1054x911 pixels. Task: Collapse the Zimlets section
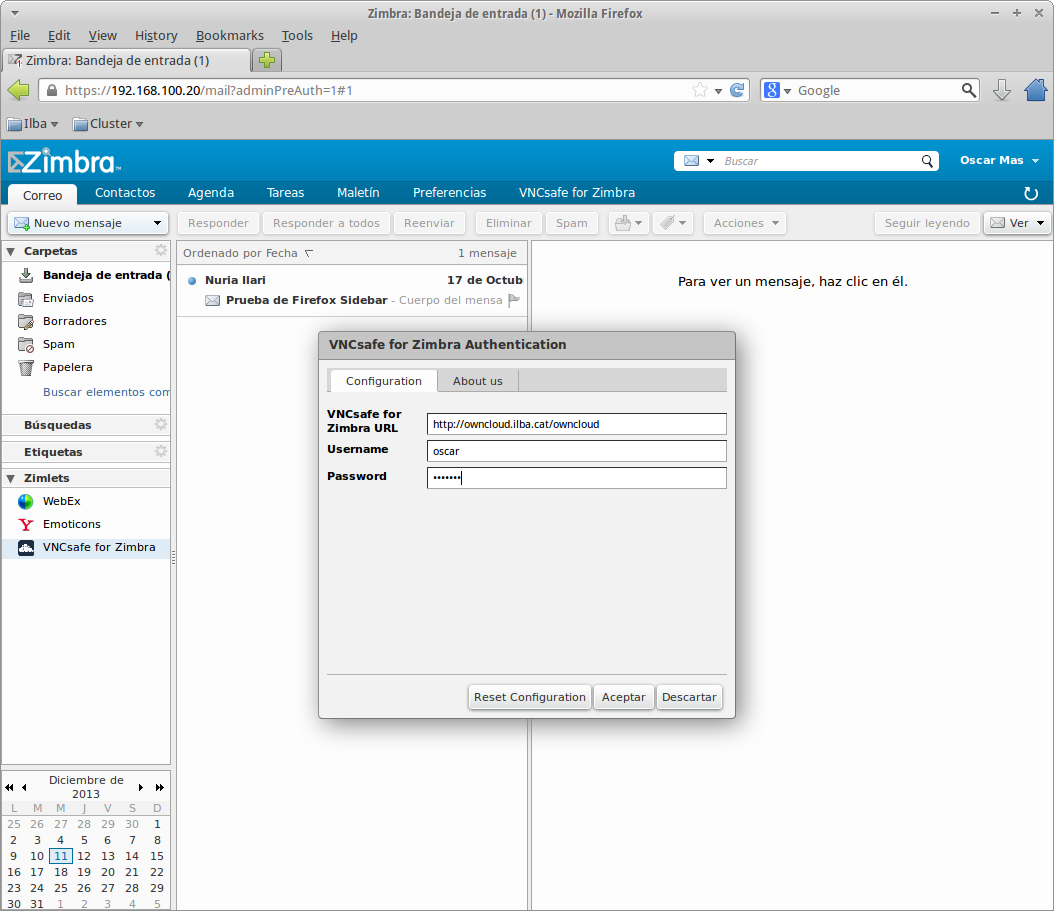[11, 478]
